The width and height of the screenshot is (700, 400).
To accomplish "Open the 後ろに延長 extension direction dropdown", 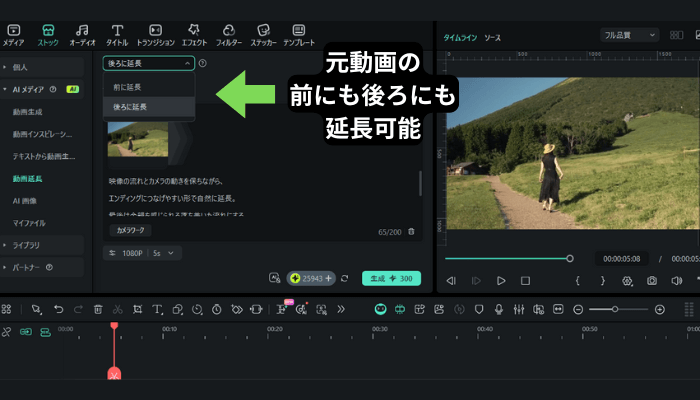I will point(148,63).
